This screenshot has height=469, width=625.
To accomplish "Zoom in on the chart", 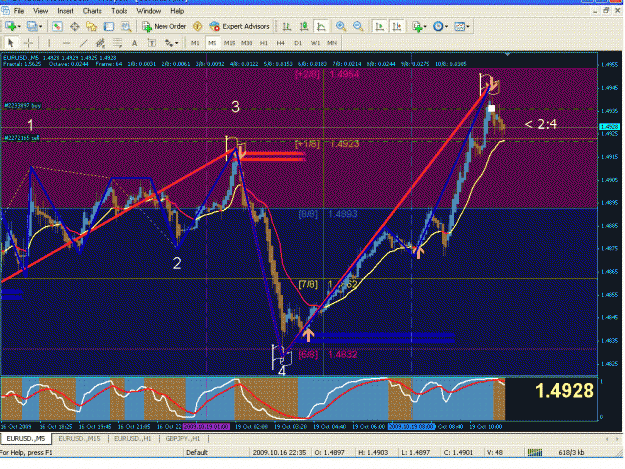I will tap(341, 27).
